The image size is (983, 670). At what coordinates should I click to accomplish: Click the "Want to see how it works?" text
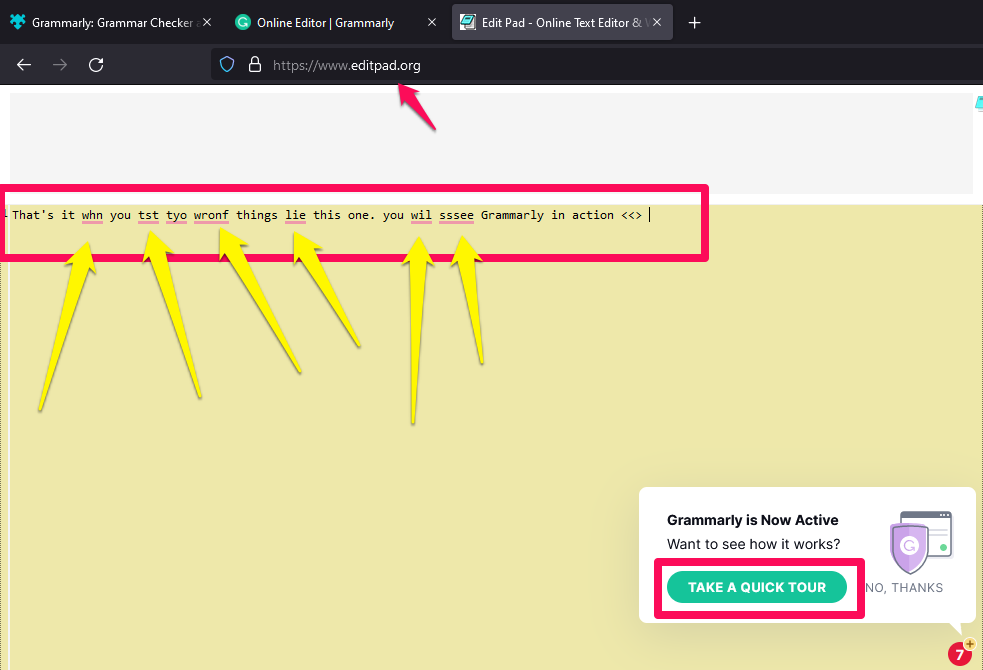[754, 544]
